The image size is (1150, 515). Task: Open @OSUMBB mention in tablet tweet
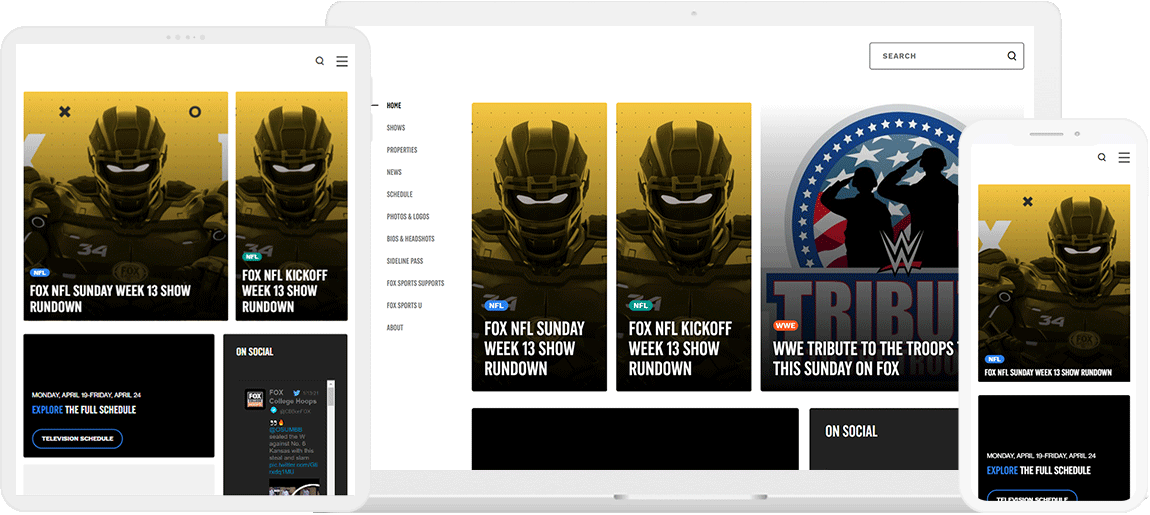tap(285, 430)
